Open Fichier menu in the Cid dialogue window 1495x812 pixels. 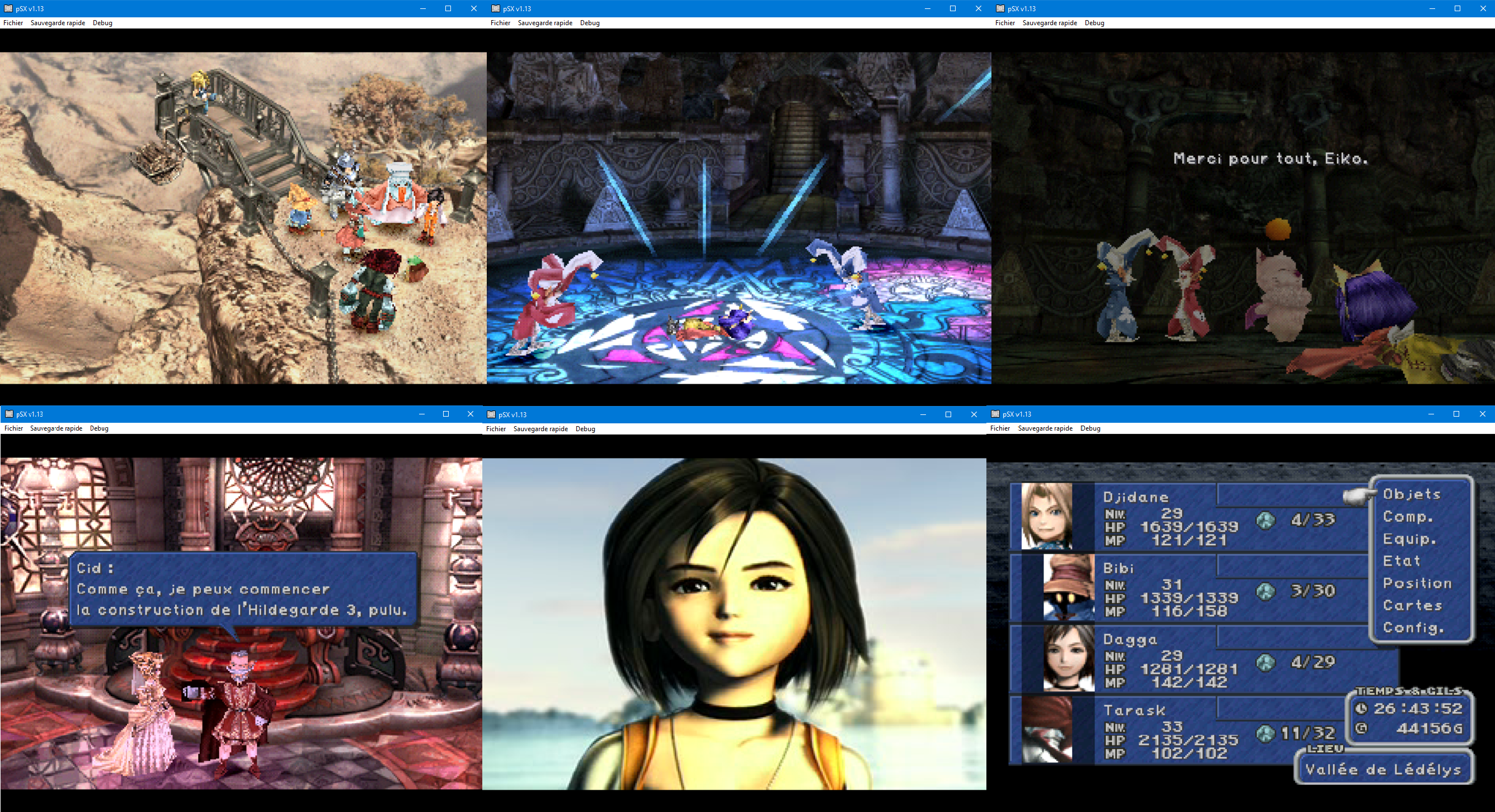(x=13, y=428)
